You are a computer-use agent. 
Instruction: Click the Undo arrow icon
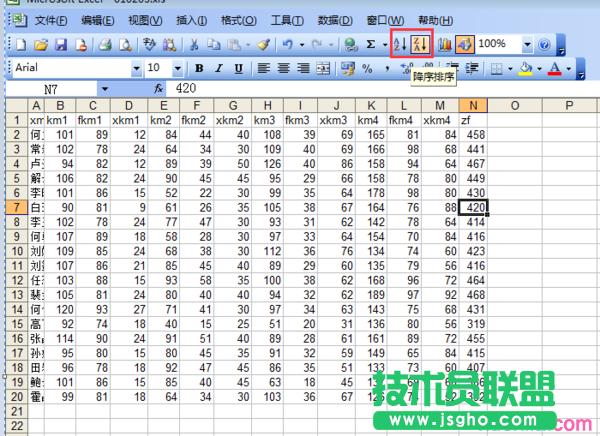[x=286, y=45]
